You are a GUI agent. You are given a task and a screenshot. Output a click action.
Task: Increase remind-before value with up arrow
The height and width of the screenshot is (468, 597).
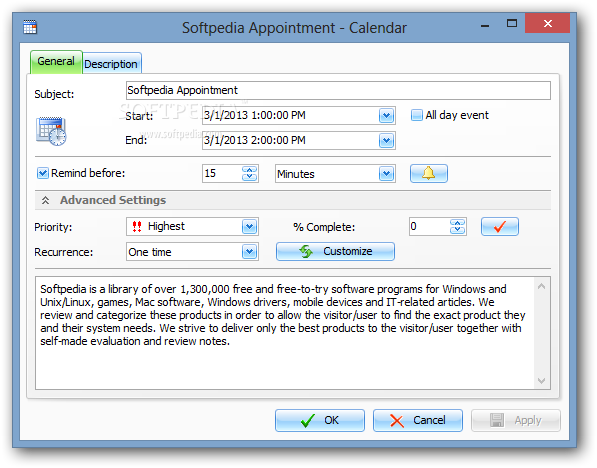[249, 170]
